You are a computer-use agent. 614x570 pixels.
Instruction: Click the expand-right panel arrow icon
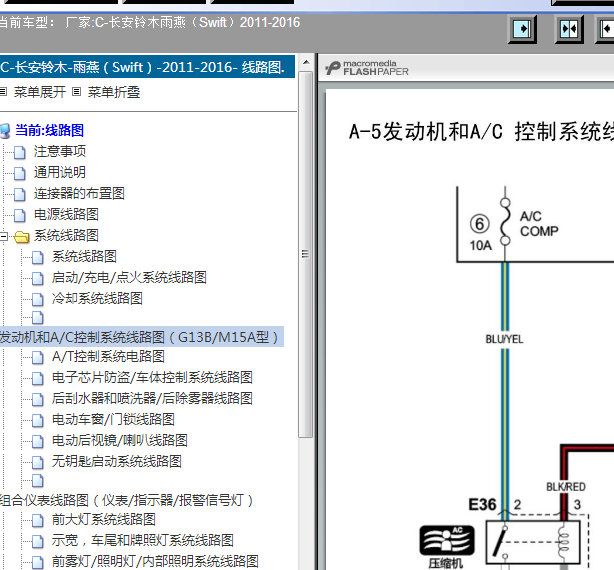pos(522,29)
